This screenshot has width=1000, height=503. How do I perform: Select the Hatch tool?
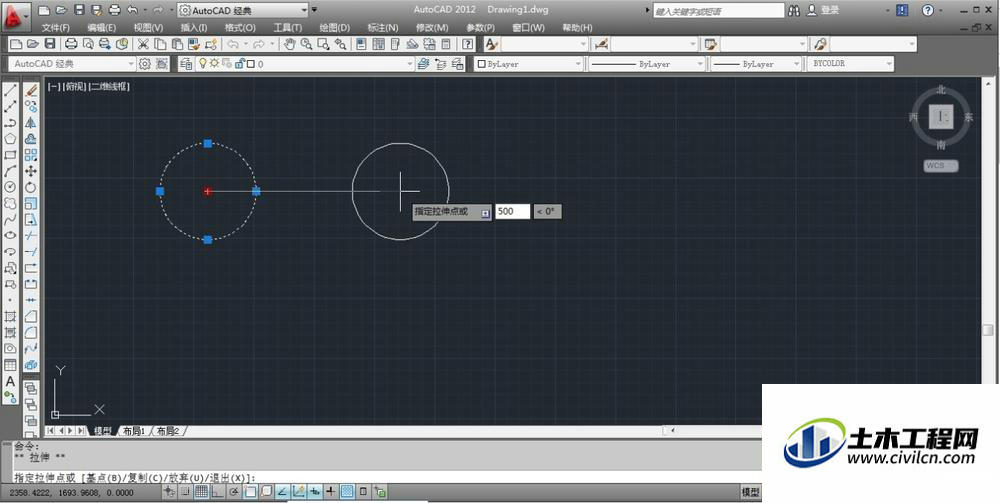(x=10, y=316)
